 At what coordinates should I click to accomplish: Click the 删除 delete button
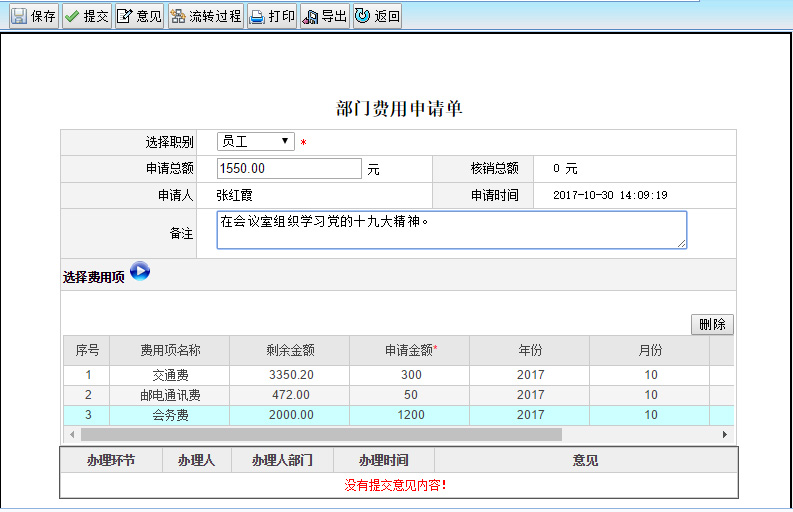(x=712, y=325)
